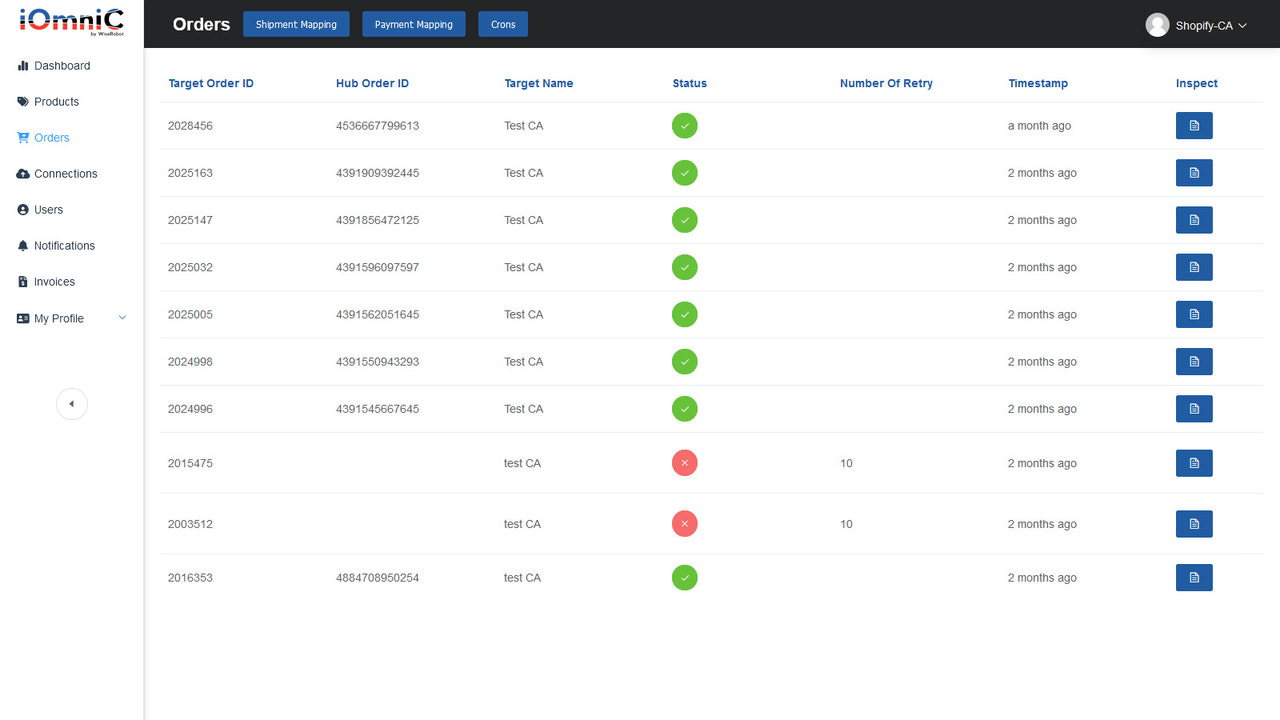Click the Shopify-CA avatar image
The height and width of the screenshot is (720, 1280).
(x=1157, y=25)
